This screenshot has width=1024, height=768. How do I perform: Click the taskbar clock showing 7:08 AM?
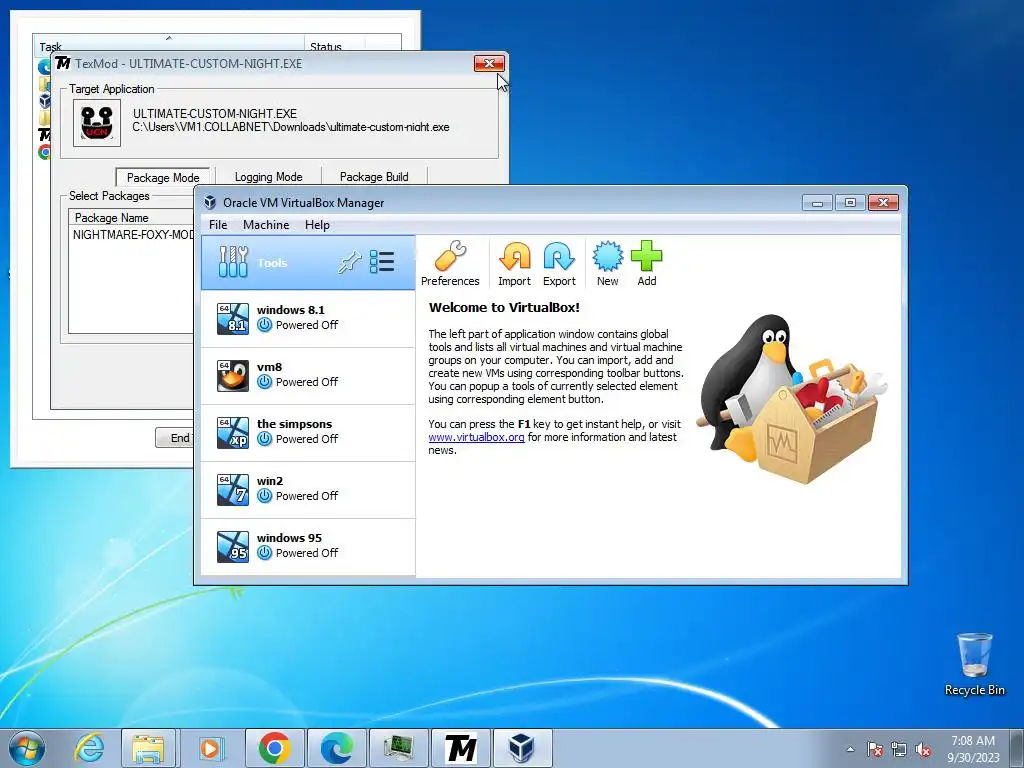[973, 749]
